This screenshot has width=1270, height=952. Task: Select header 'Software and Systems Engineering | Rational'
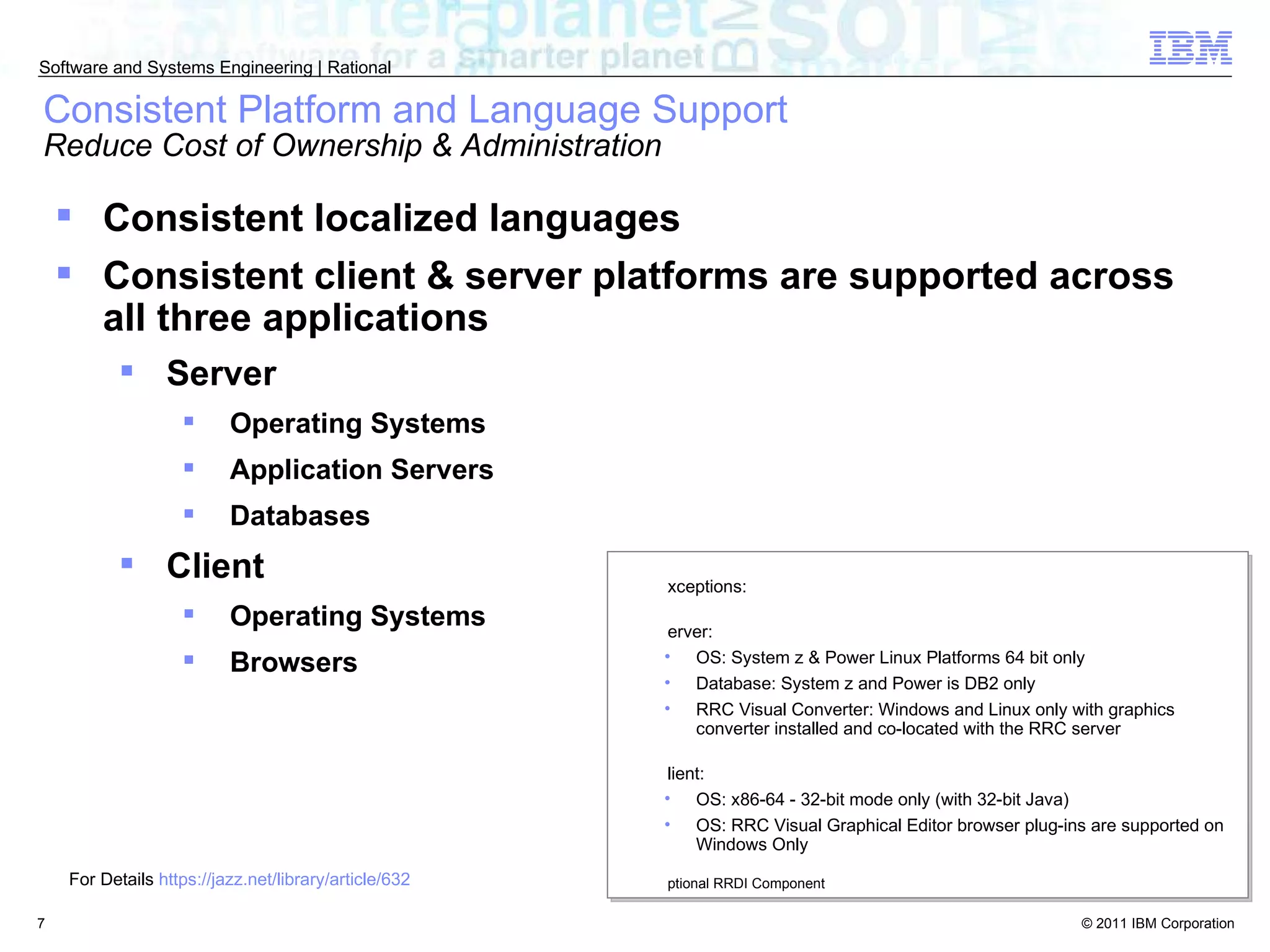[x=215, y=68]
